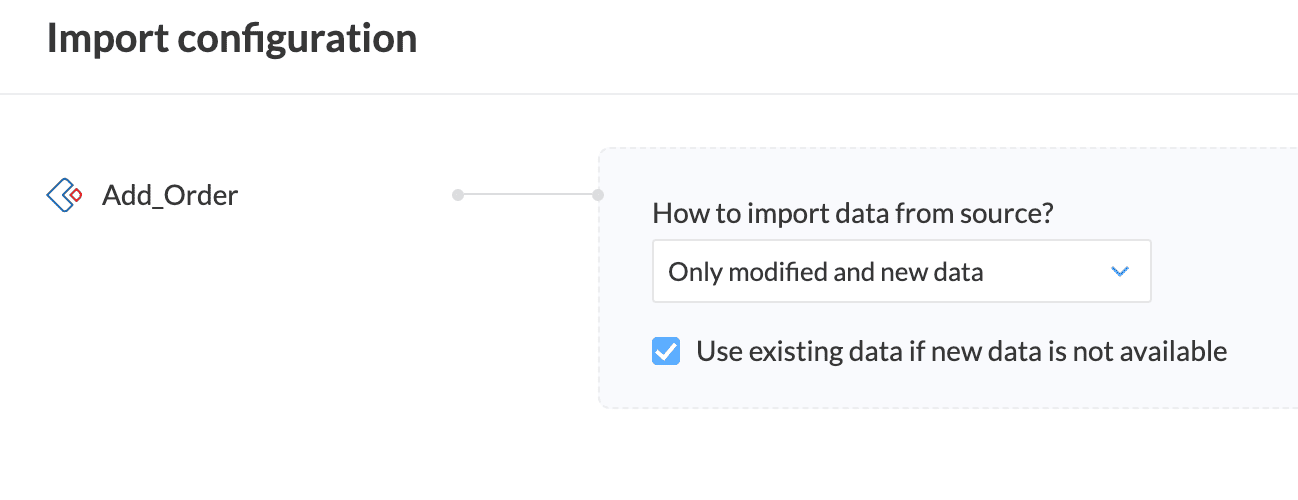The height and width of the screenshot is (500, 1298).
Task: Click the Add_Order source icon
Action: [64, 195]
